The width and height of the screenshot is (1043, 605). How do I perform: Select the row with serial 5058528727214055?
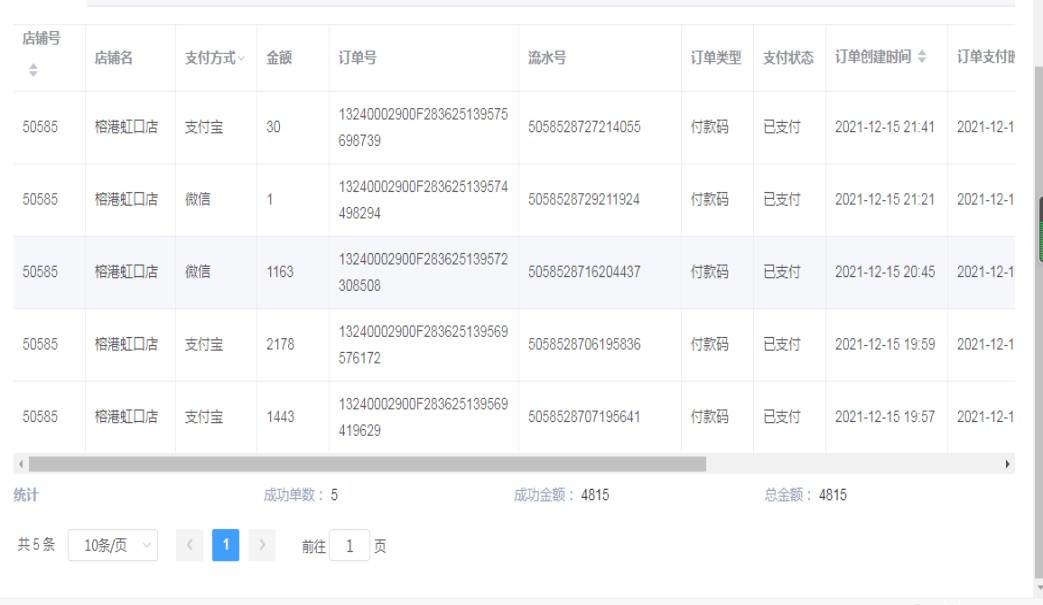tap(584, 127)
